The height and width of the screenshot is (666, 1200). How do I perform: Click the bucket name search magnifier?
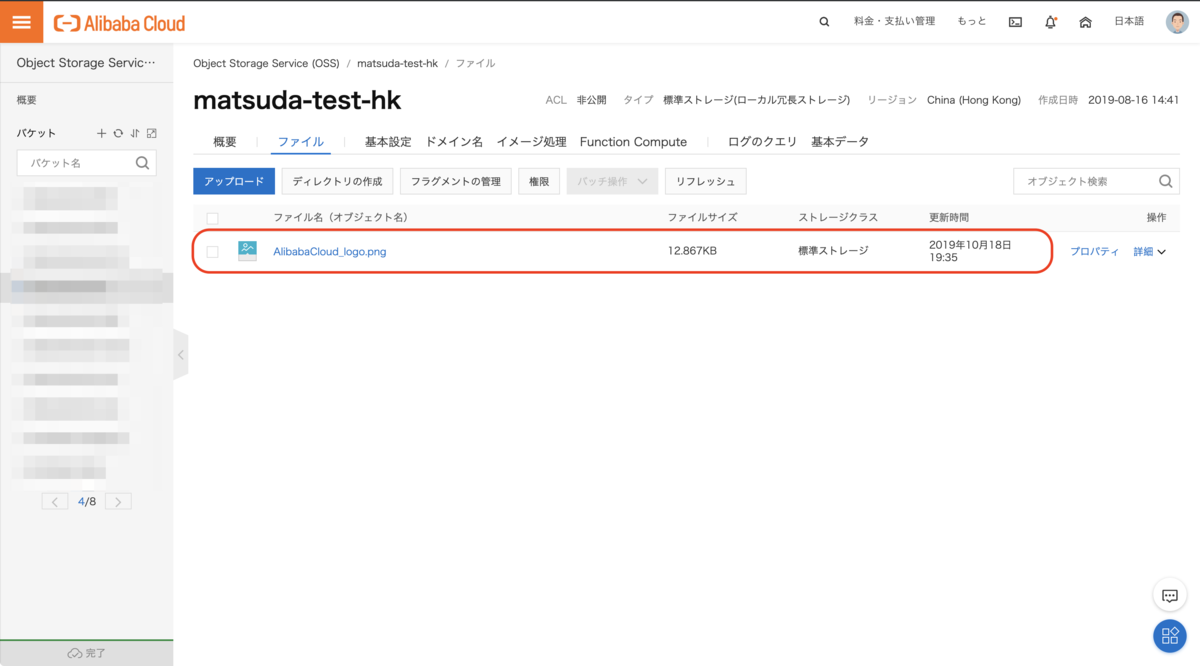(x=142, y=163)
